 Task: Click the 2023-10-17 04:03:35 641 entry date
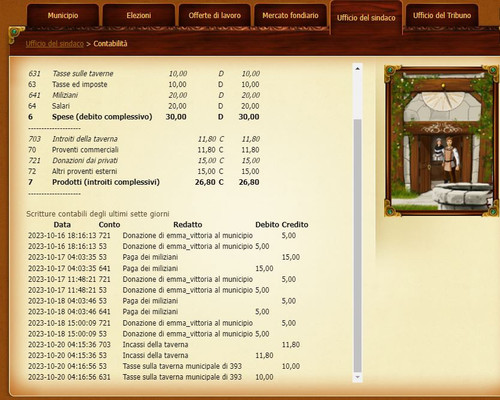(x=62, y=268)
